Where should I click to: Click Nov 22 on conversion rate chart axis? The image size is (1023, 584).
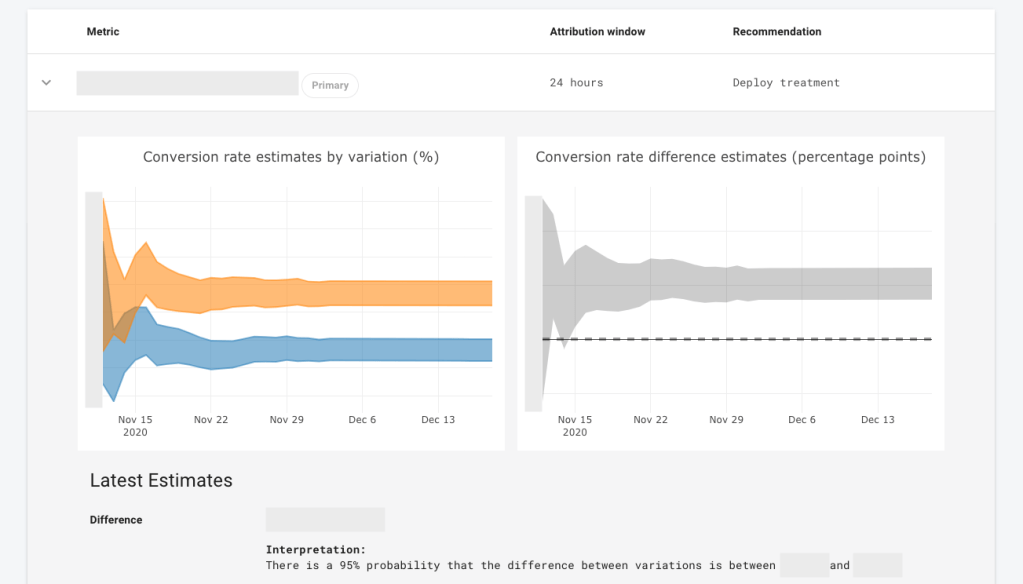click(x=211, y=420)
